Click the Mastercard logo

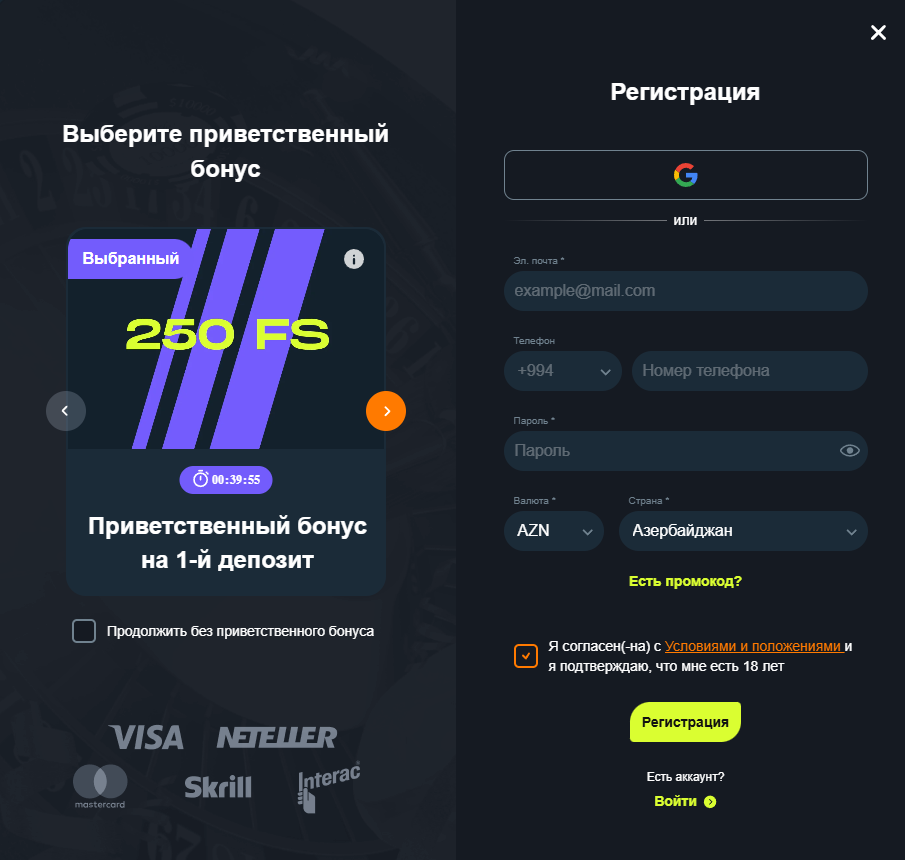(x=100, y=786)
